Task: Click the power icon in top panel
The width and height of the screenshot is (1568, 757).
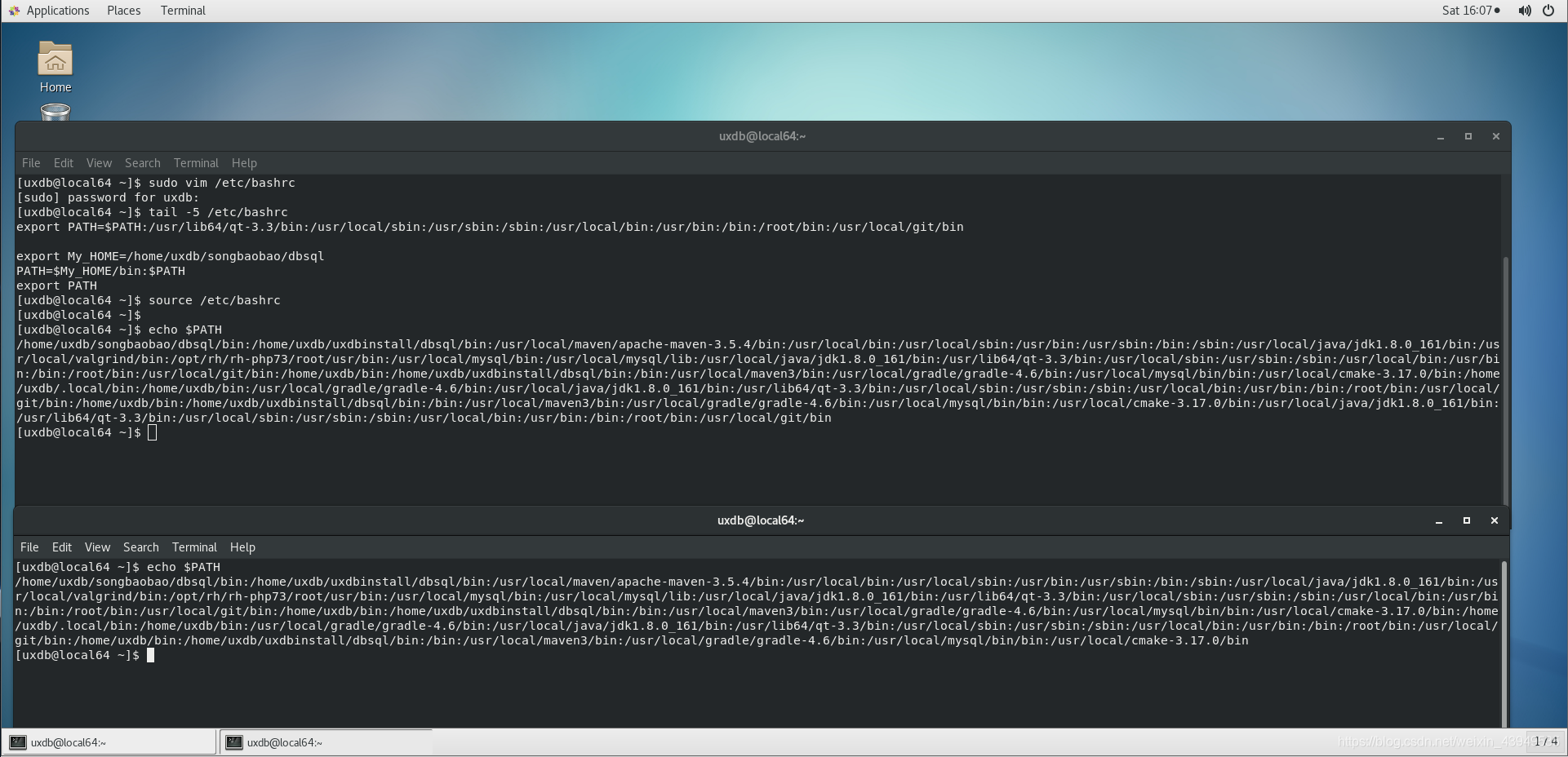Action: pos(1548,11)
